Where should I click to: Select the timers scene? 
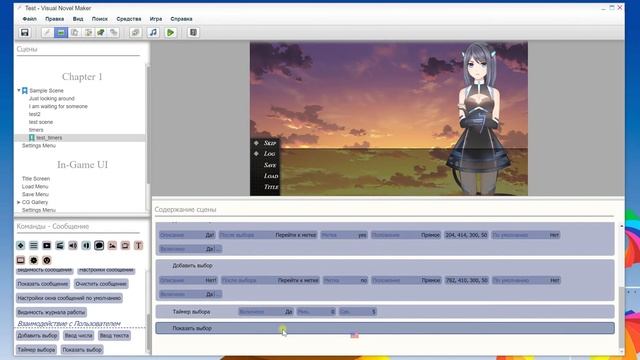tap(36, 130)
